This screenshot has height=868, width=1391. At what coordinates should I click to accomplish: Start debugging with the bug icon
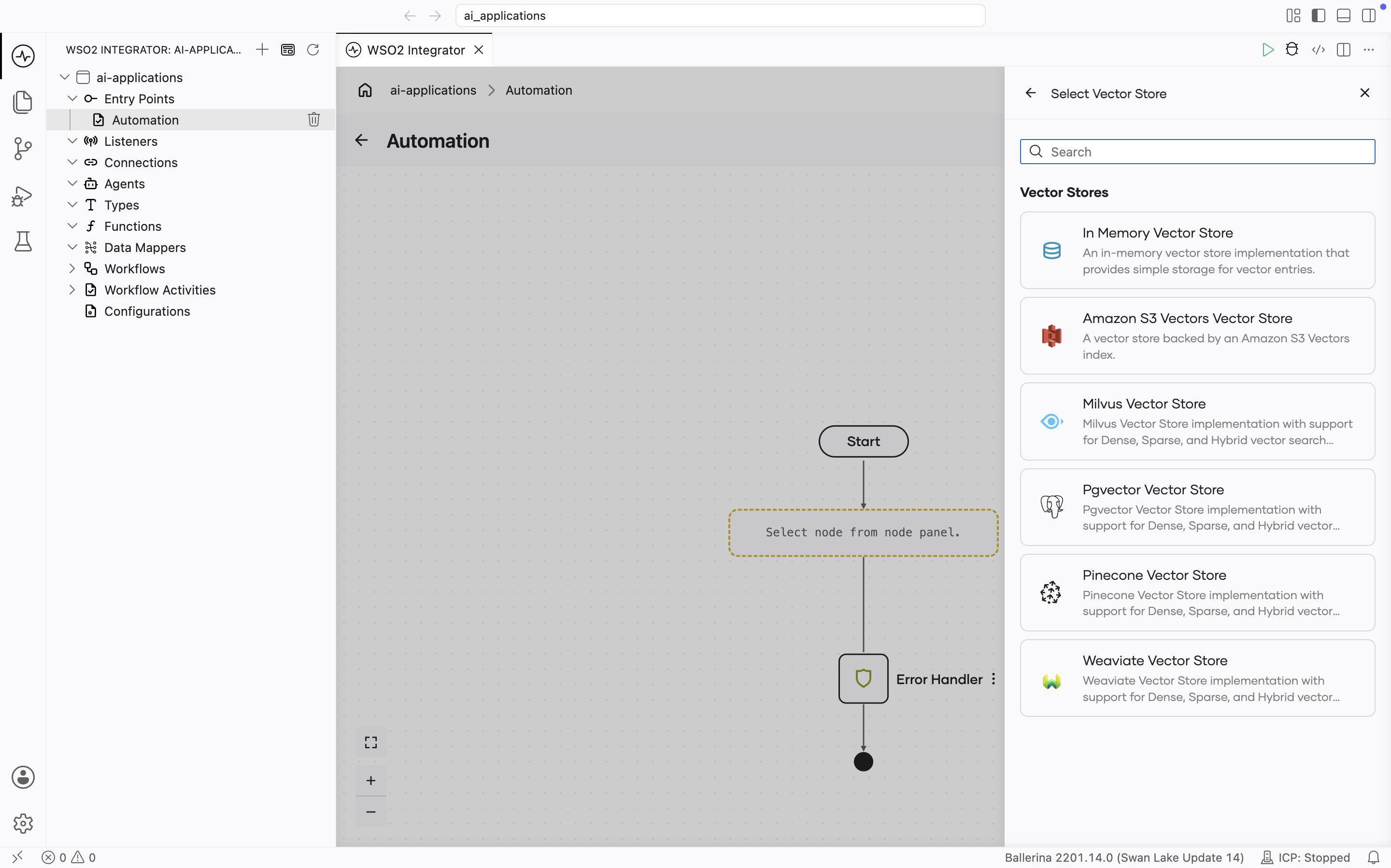[x=1292, y=49]
